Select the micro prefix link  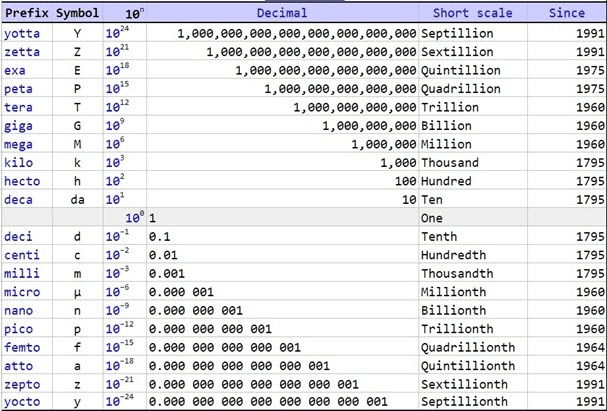[22, 292]
